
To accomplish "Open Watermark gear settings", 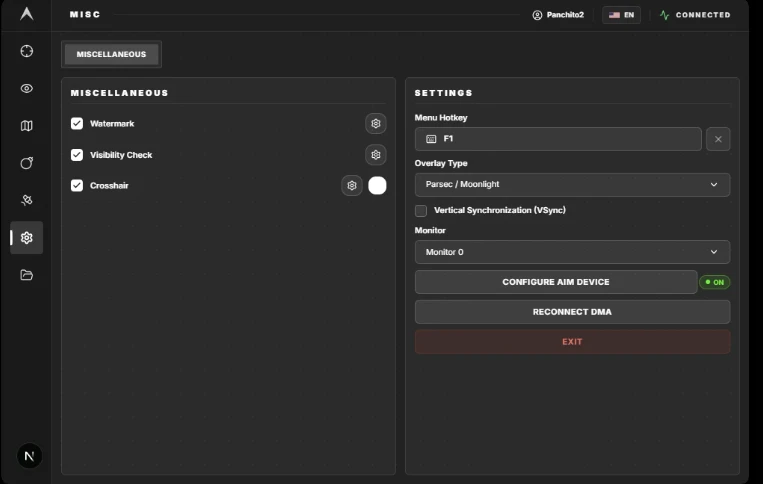I will coord(376,124).
